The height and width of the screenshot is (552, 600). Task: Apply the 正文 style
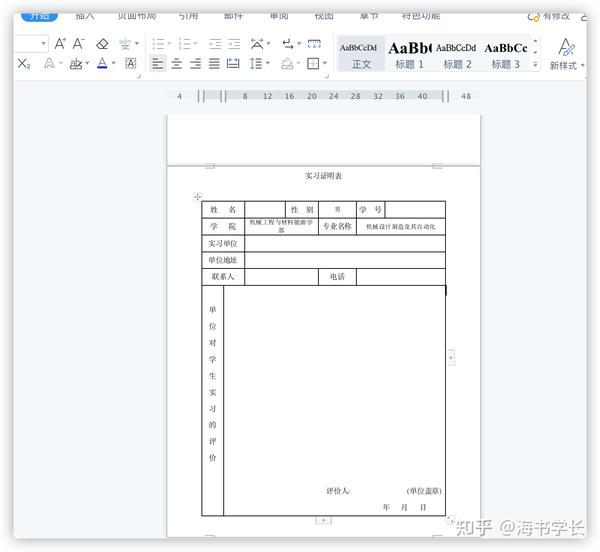(x=361, y=55)
